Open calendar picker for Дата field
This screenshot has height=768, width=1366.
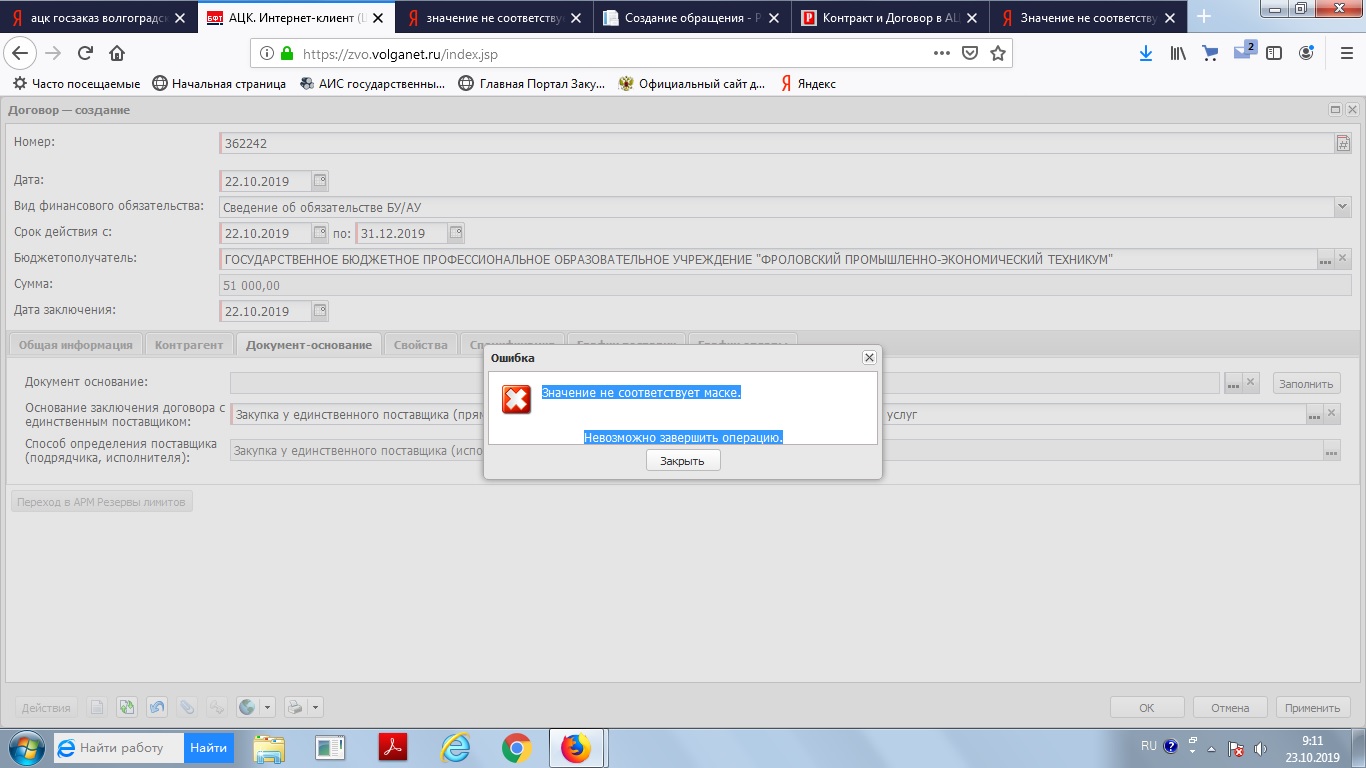pyautogui.click(x=320, y=181)
